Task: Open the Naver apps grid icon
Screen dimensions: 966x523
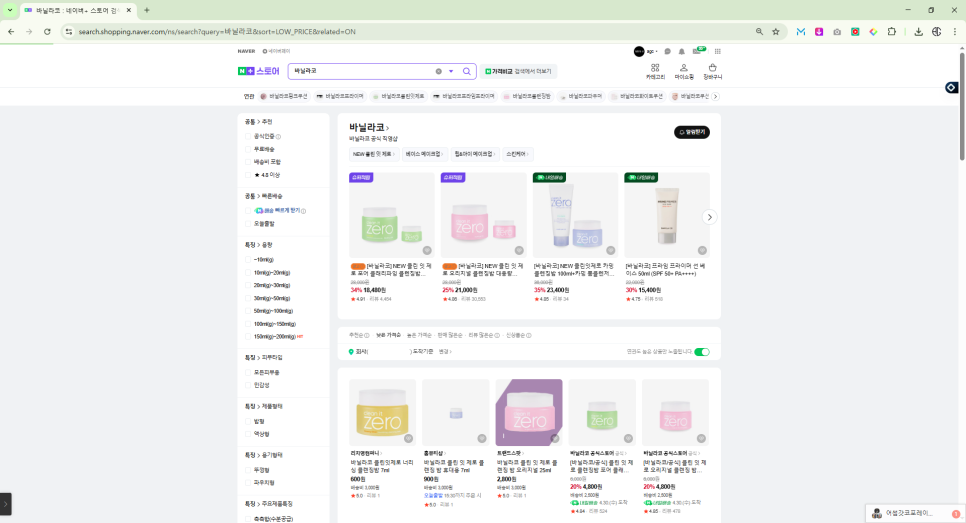Action: [x=717, y=52]
